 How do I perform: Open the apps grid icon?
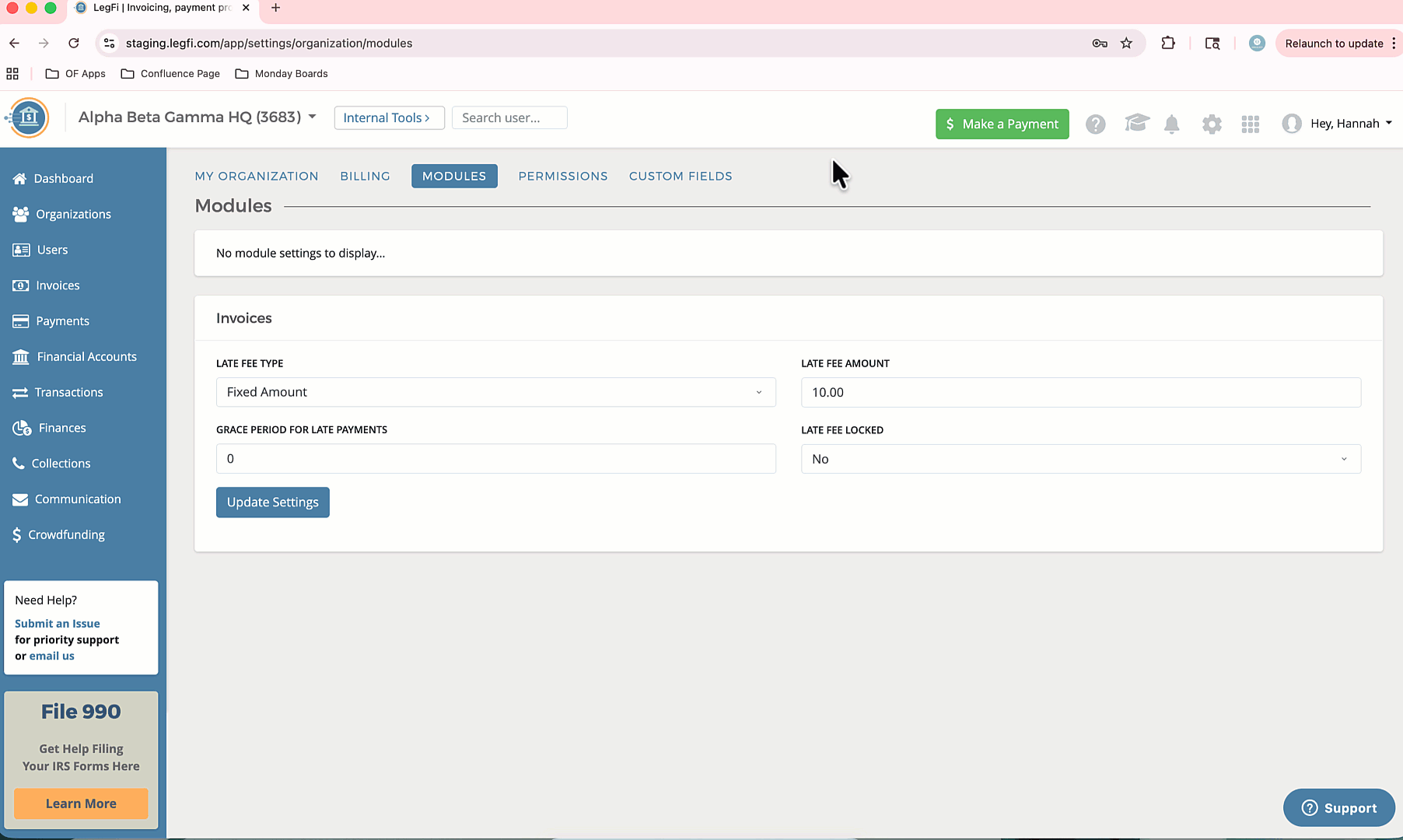click(x=1250, y=124)
